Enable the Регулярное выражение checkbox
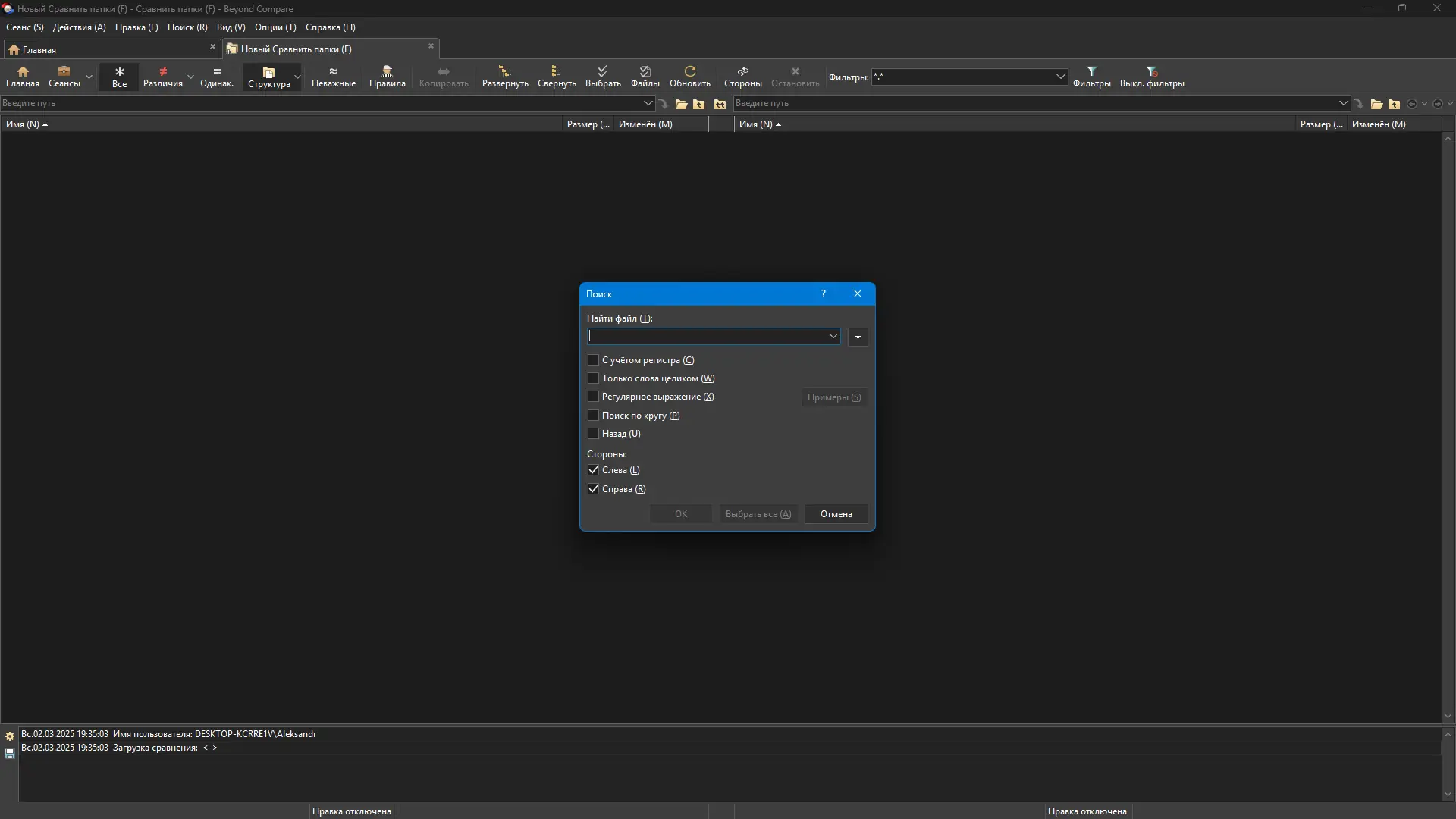Image resolution: width=1456 pixels, height=819 pixels. point(594,397)
